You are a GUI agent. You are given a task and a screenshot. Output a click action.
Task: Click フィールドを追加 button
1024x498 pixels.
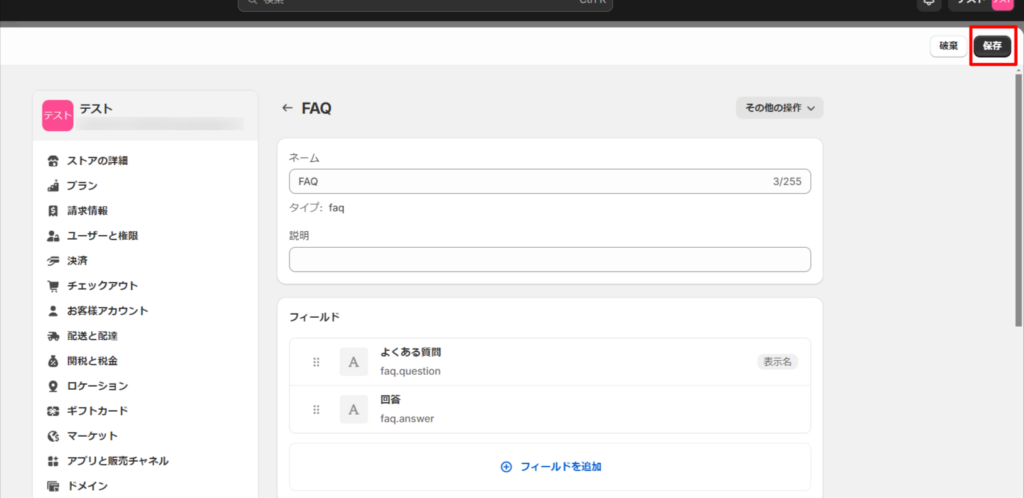550,467
